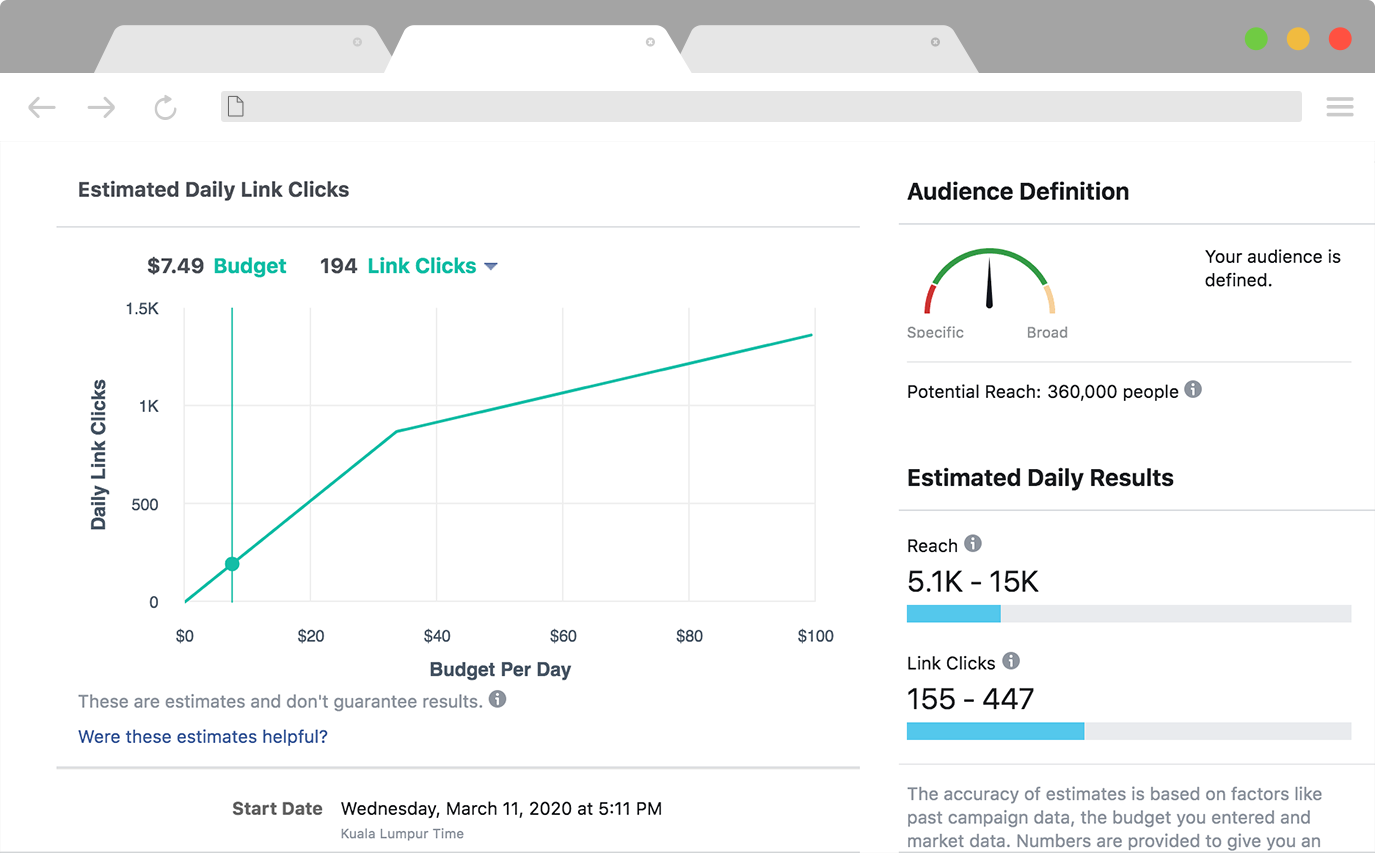The width and height of the screenshot is (1375, 853).
Task: Open the browser hamburger menu
Action: coord(1339,107)
